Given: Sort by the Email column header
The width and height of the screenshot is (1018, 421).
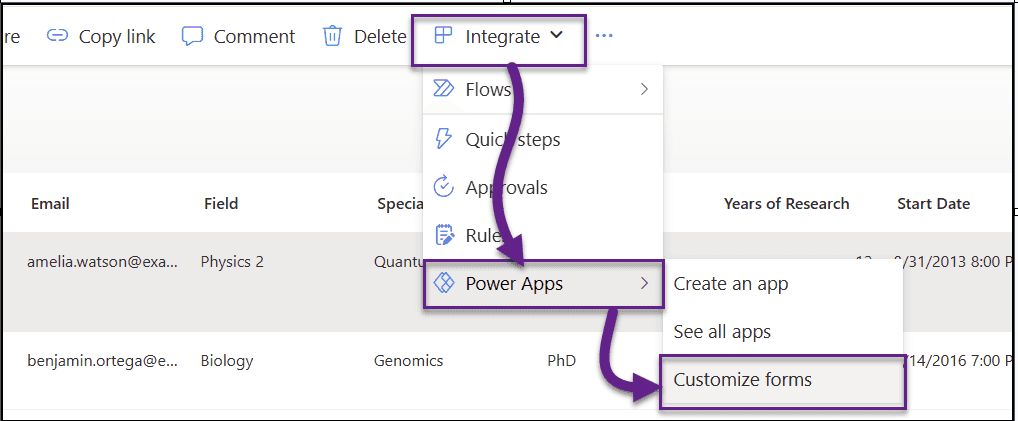Looking at the screenshot, I should point(50,203).
